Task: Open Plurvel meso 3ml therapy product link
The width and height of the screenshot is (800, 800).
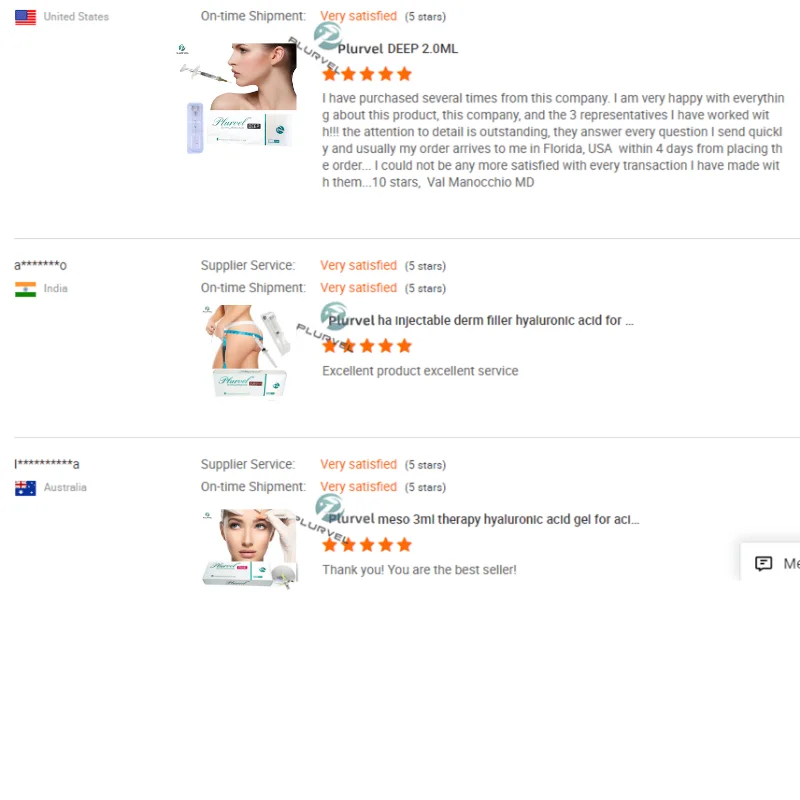Action: click(x=484, y=519)
